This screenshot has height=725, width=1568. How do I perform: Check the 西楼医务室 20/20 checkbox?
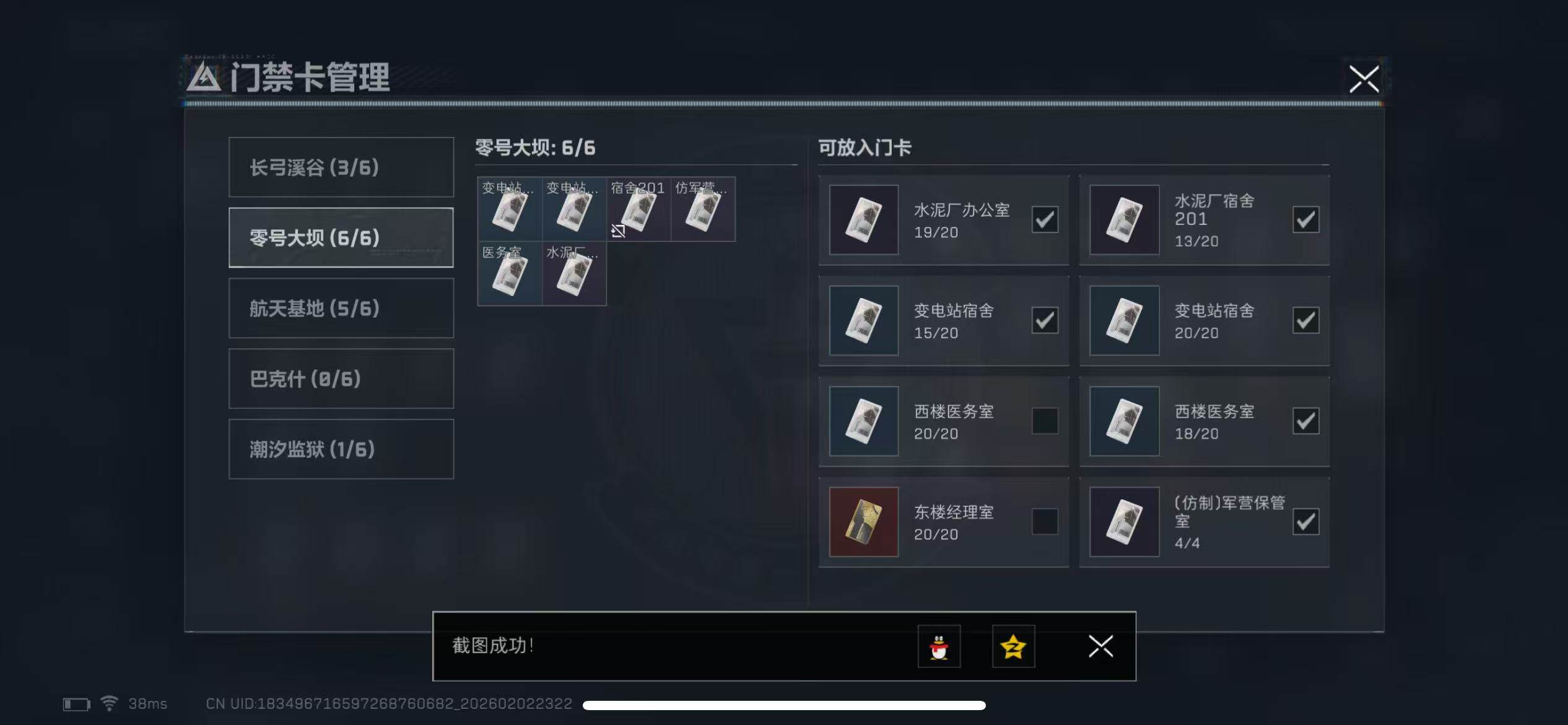coord(1045,421)
